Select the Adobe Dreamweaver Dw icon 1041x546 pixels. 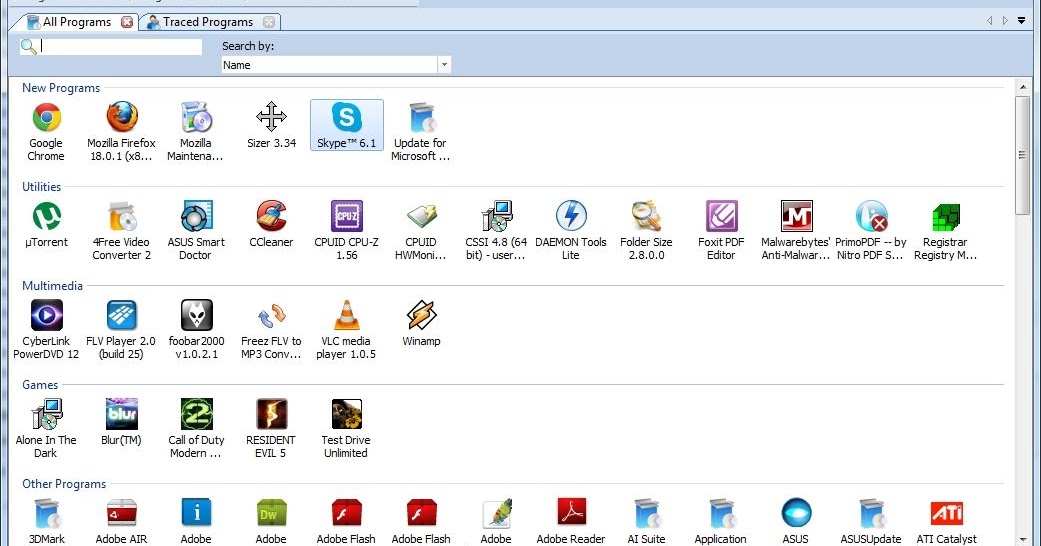point(272,513)
